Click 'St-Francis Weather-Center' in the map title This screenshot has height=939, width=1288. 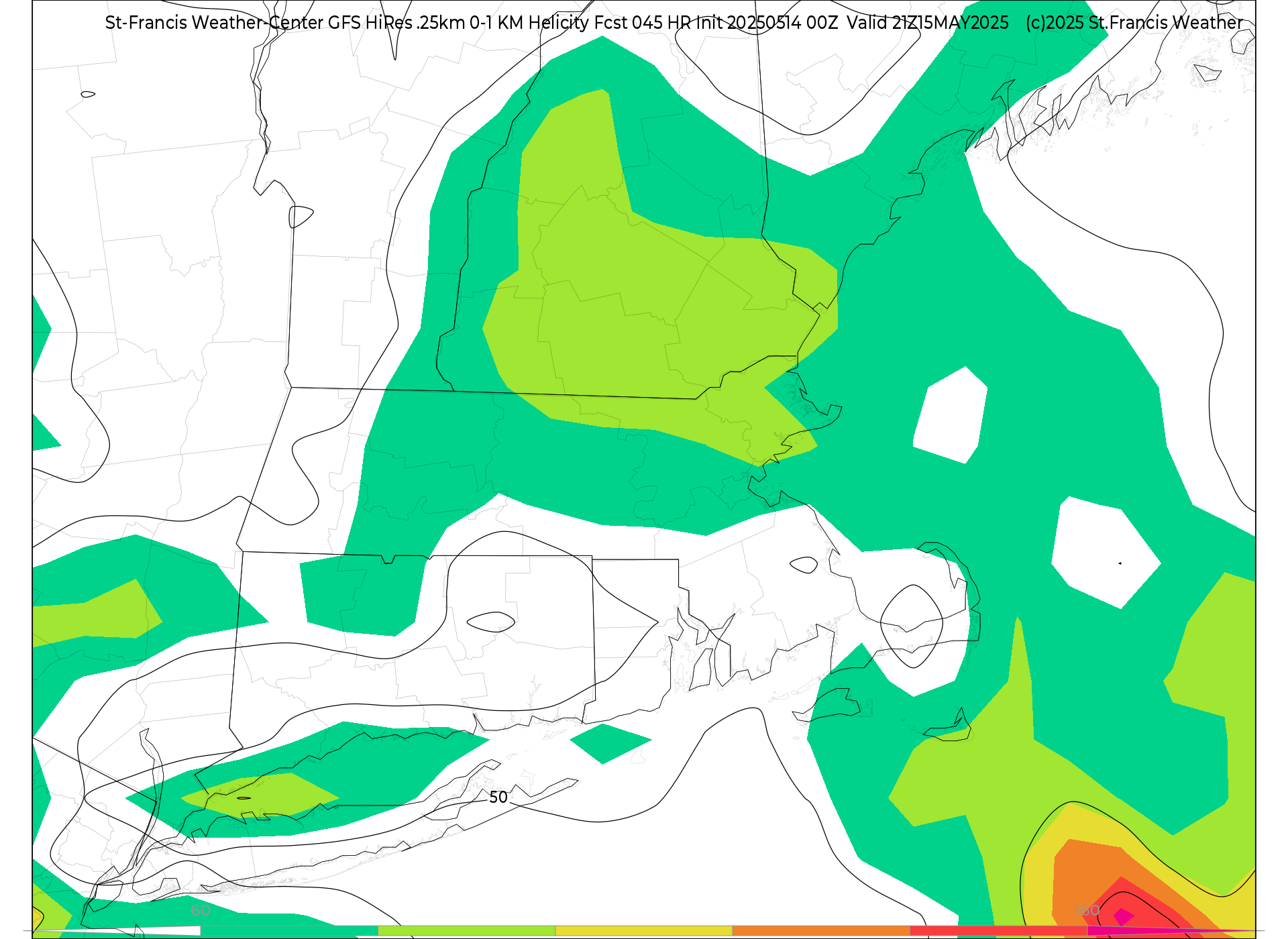pos(215,23)
